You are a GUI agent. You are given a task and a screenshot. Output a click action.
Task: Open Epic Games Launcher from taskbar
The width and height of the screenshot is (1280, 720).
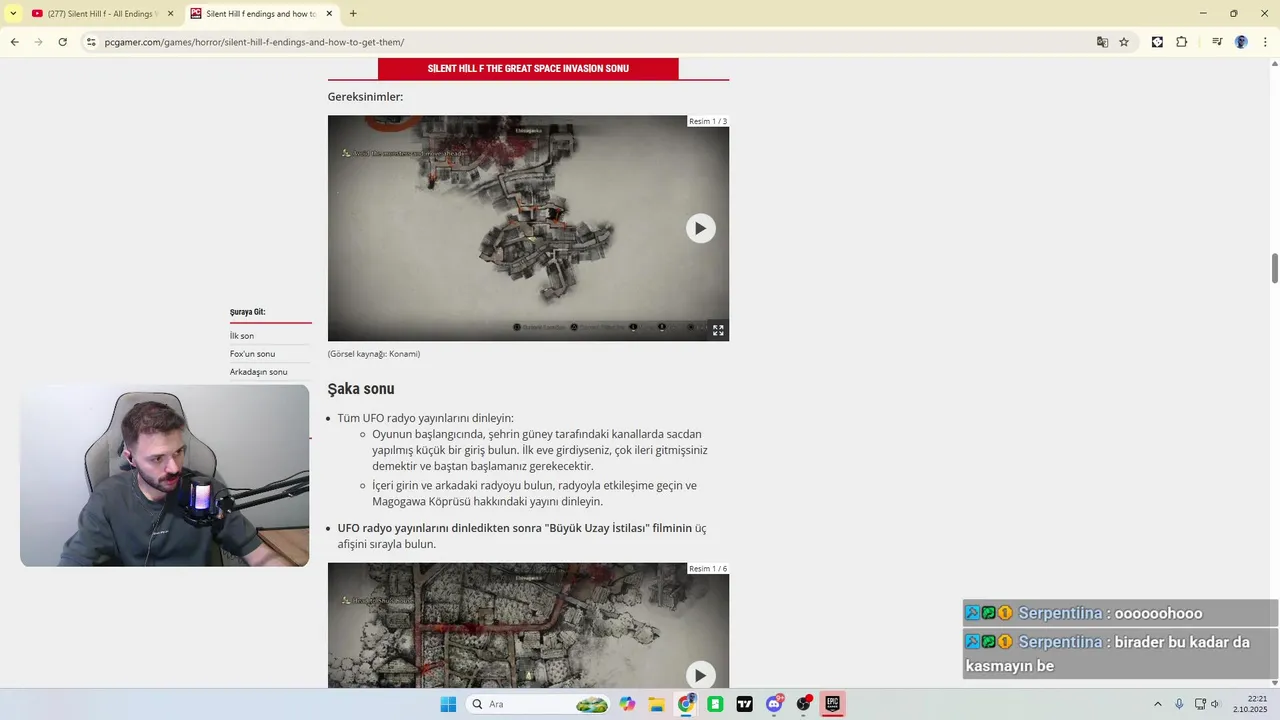click(832, 704)
